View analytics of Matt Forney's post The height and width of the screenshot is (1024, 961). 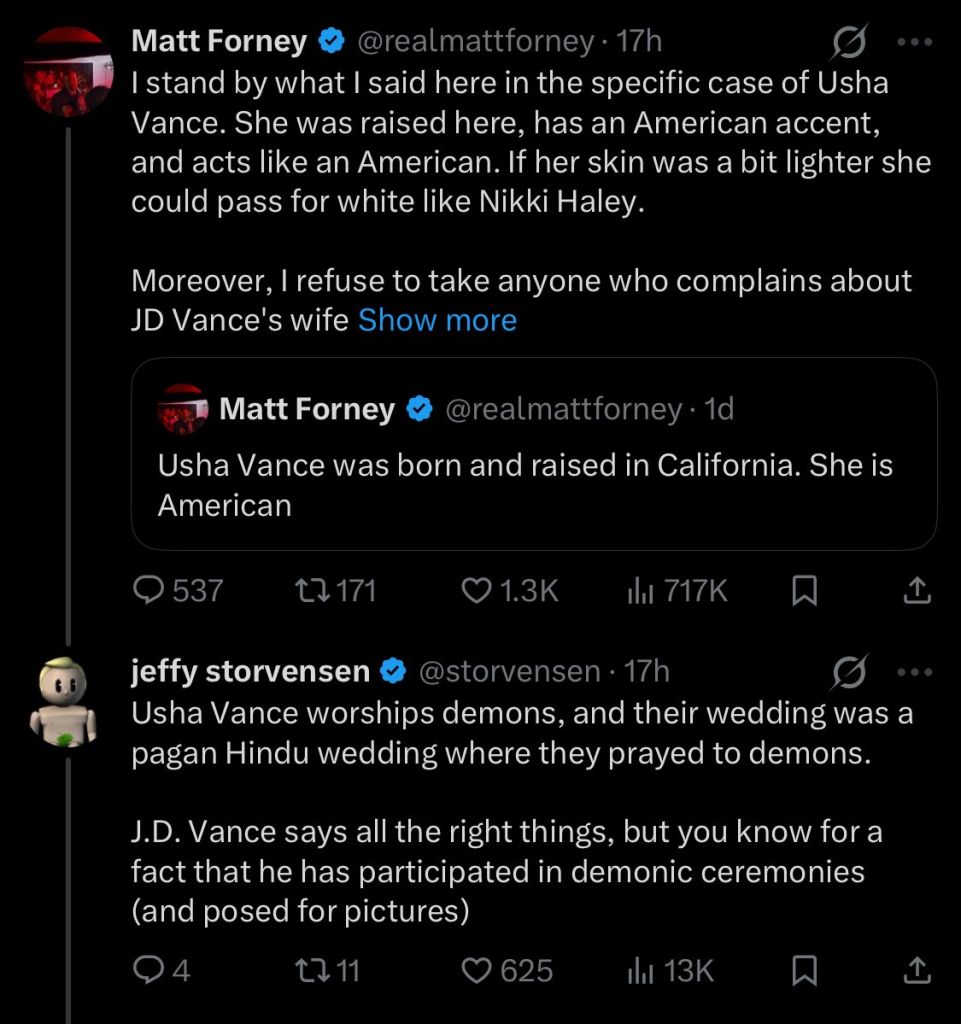(640, 591)
